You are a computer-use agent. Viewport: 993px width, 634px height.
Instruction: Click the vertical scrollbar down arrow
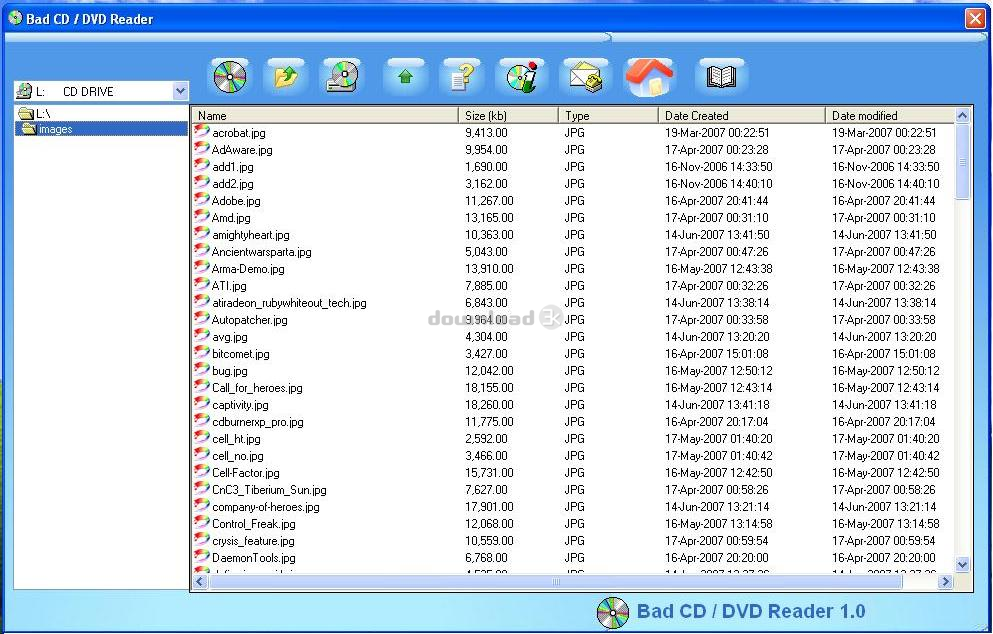(963, 564)
